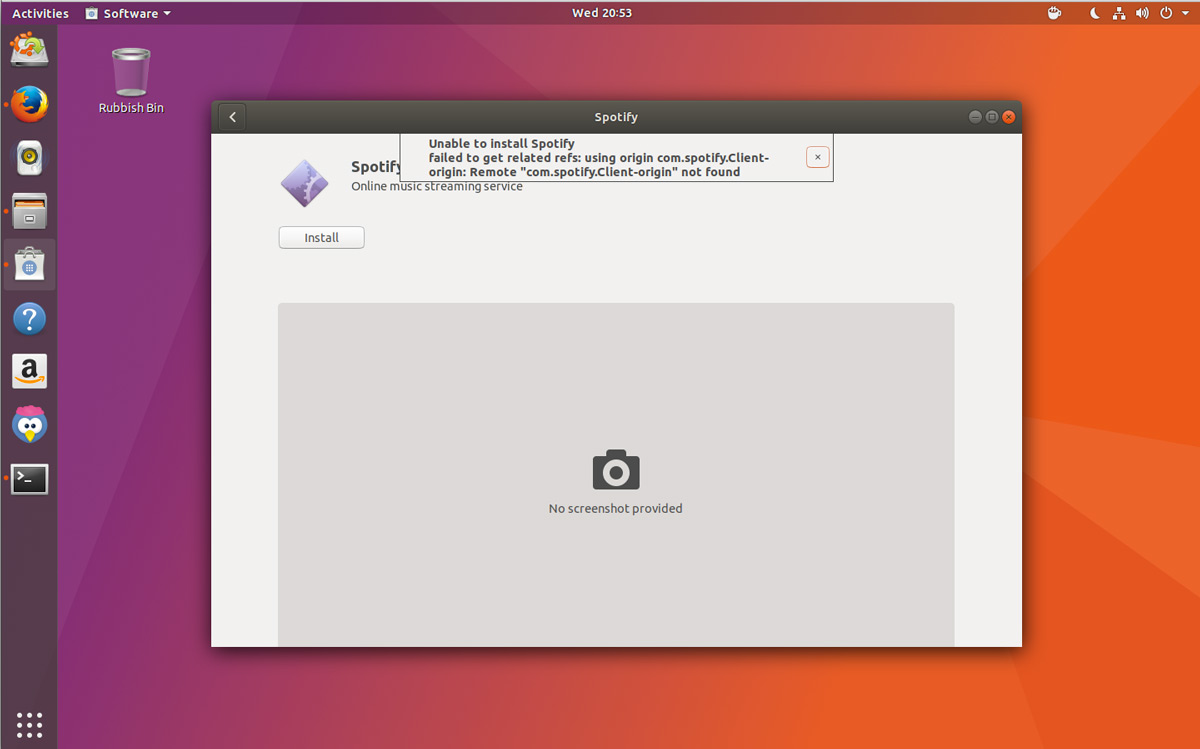The width and height of the screenshot is (1200, 749).
Task: Show Applications grid at dock bottom
Action: (x=29, y=724)
